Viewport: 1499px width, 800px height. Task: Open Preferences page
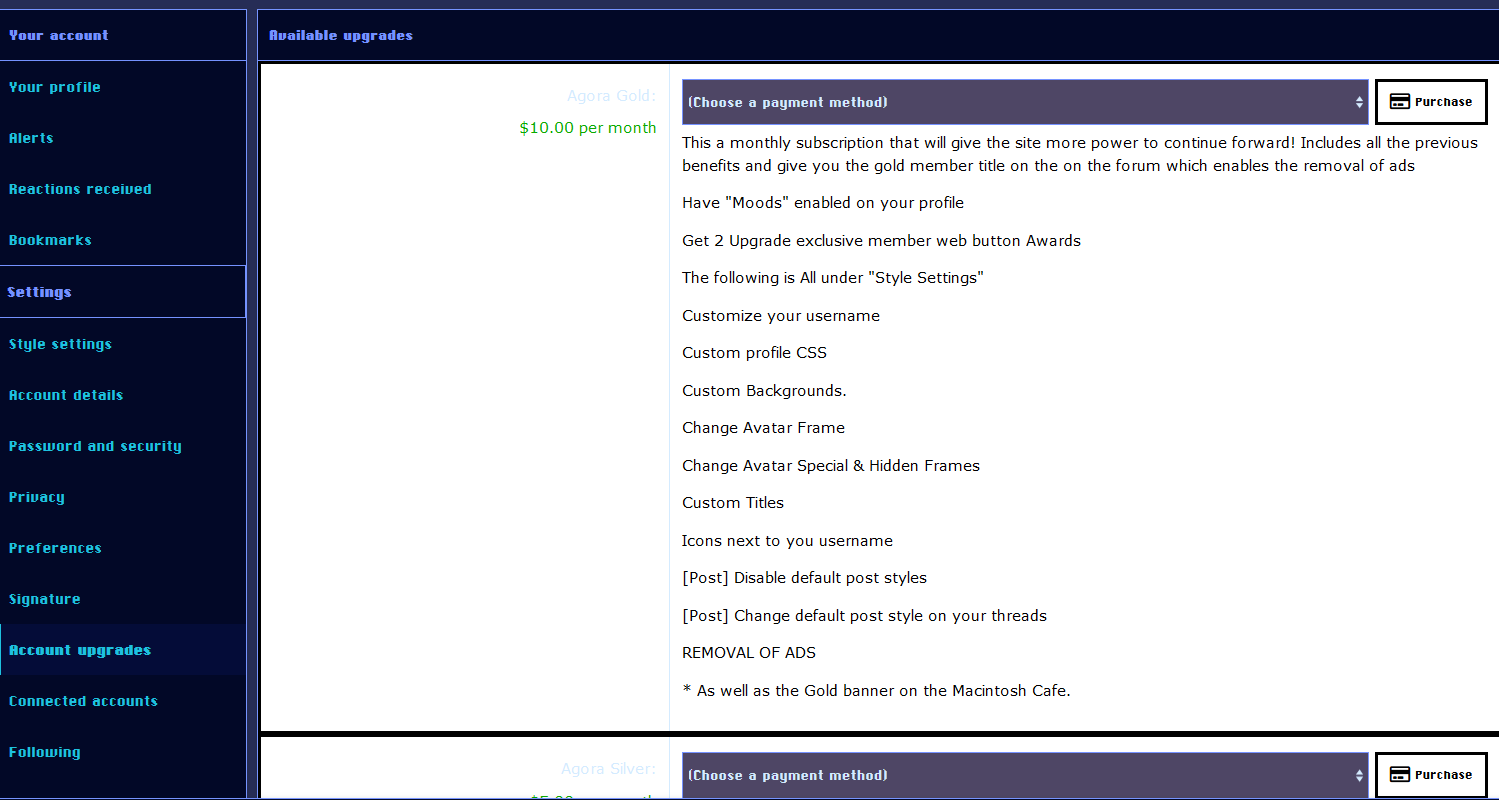point(55,548)
